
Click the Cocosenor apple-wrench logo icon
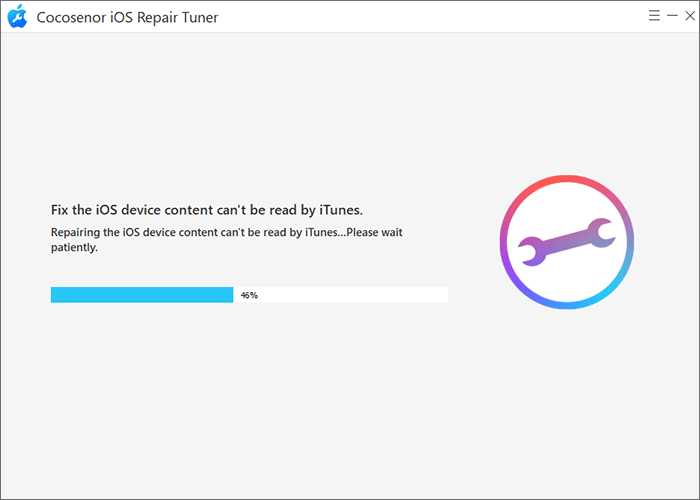click(x=17, y=16)
